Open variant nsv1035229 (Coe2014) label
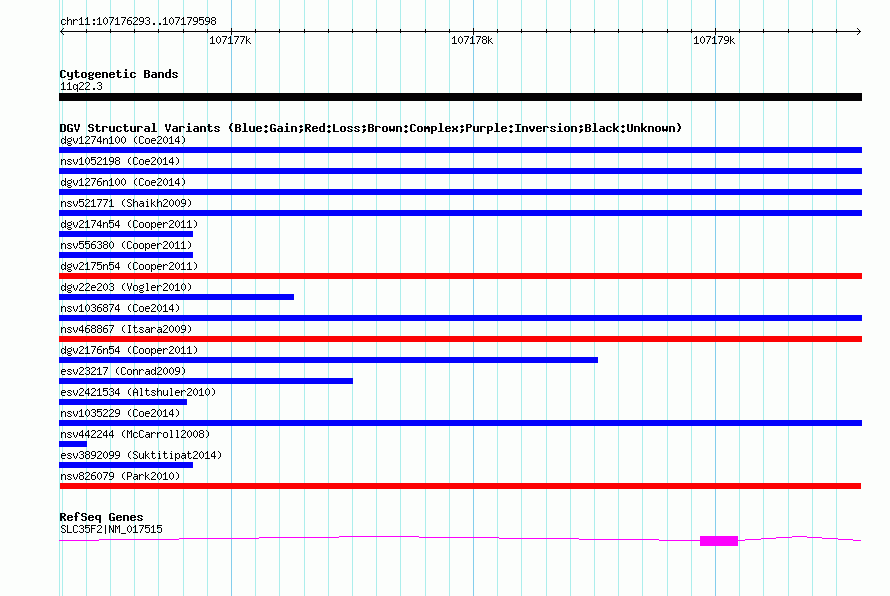This screenshot has height=596, width=890. pyautogui.click(x=120, y=413)
